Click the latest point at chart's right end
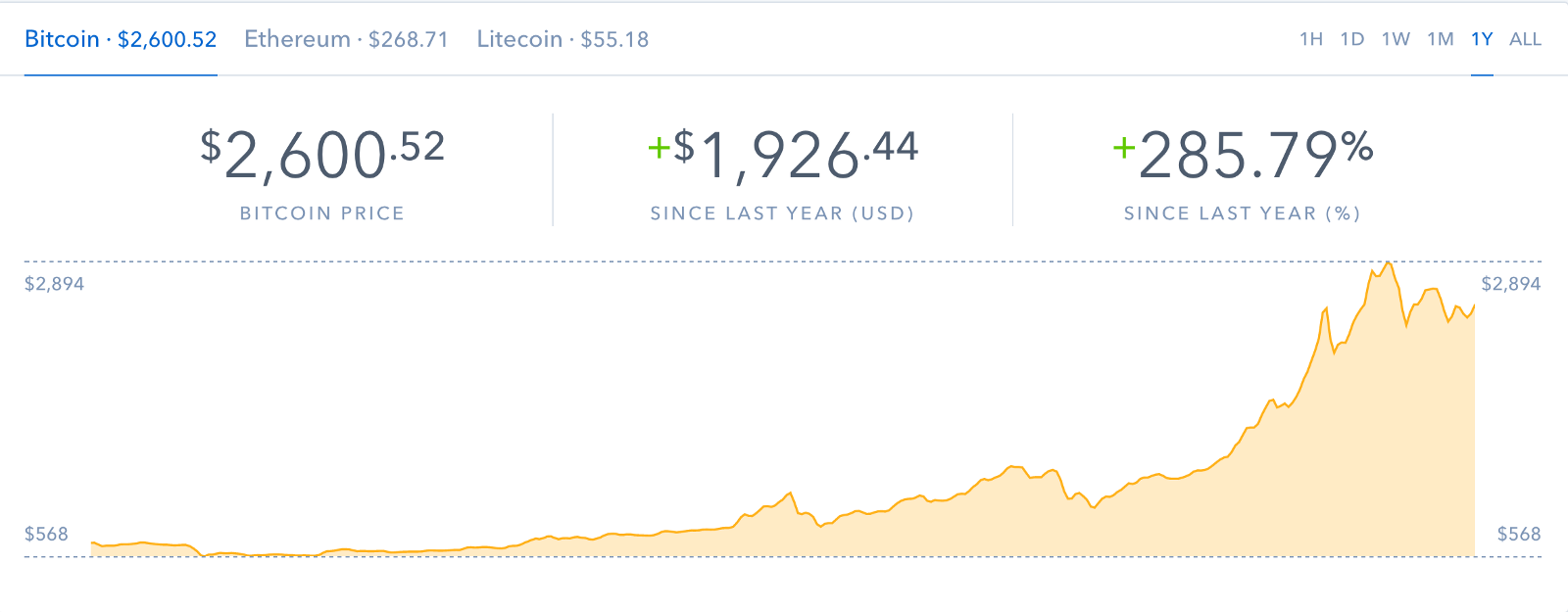 [x=1474, y=306]
